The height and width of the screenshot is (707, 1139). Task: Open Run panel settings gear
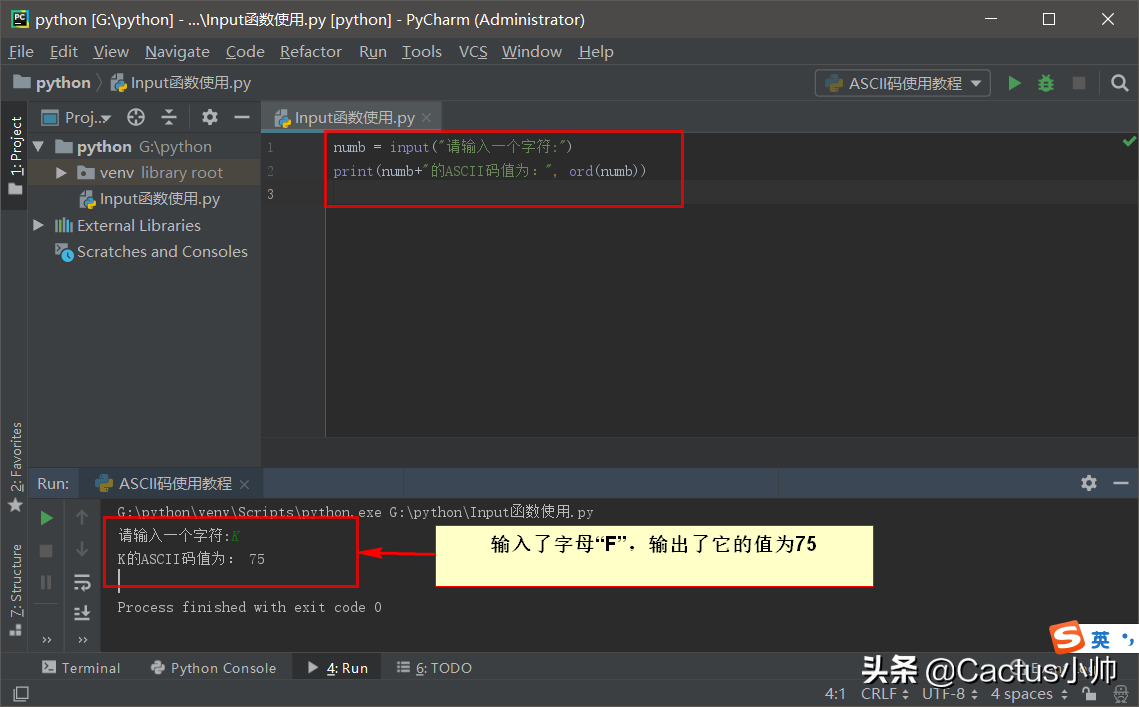(x=1089, y=483)
